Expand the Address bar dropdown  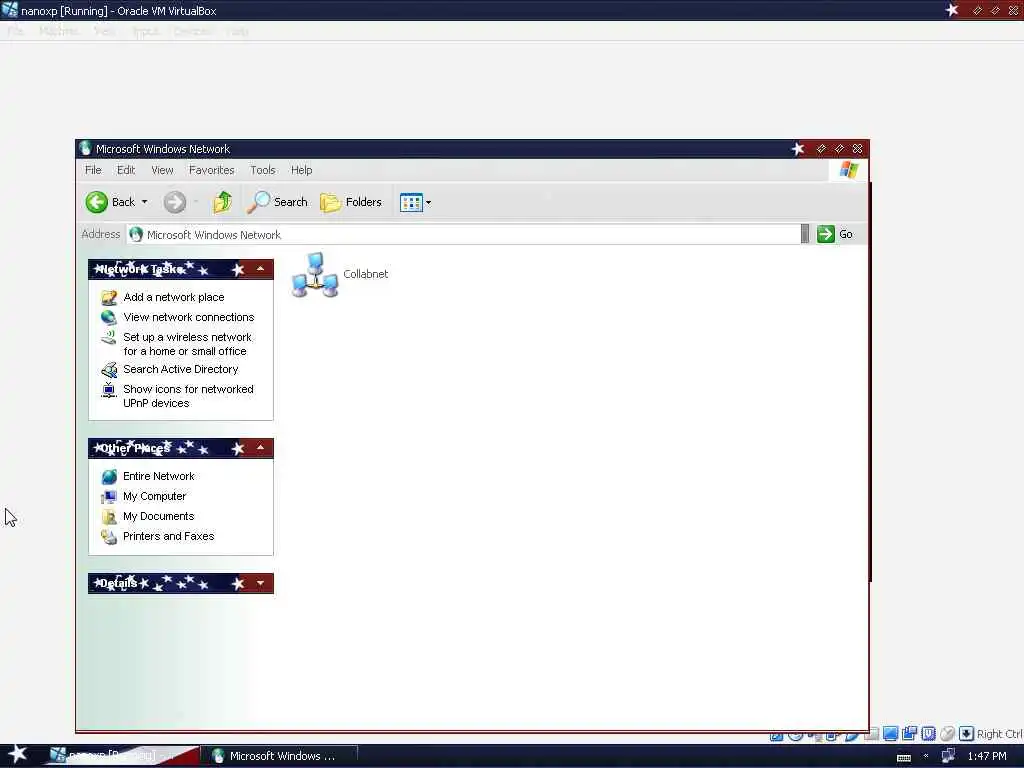(x=805, y=234)
